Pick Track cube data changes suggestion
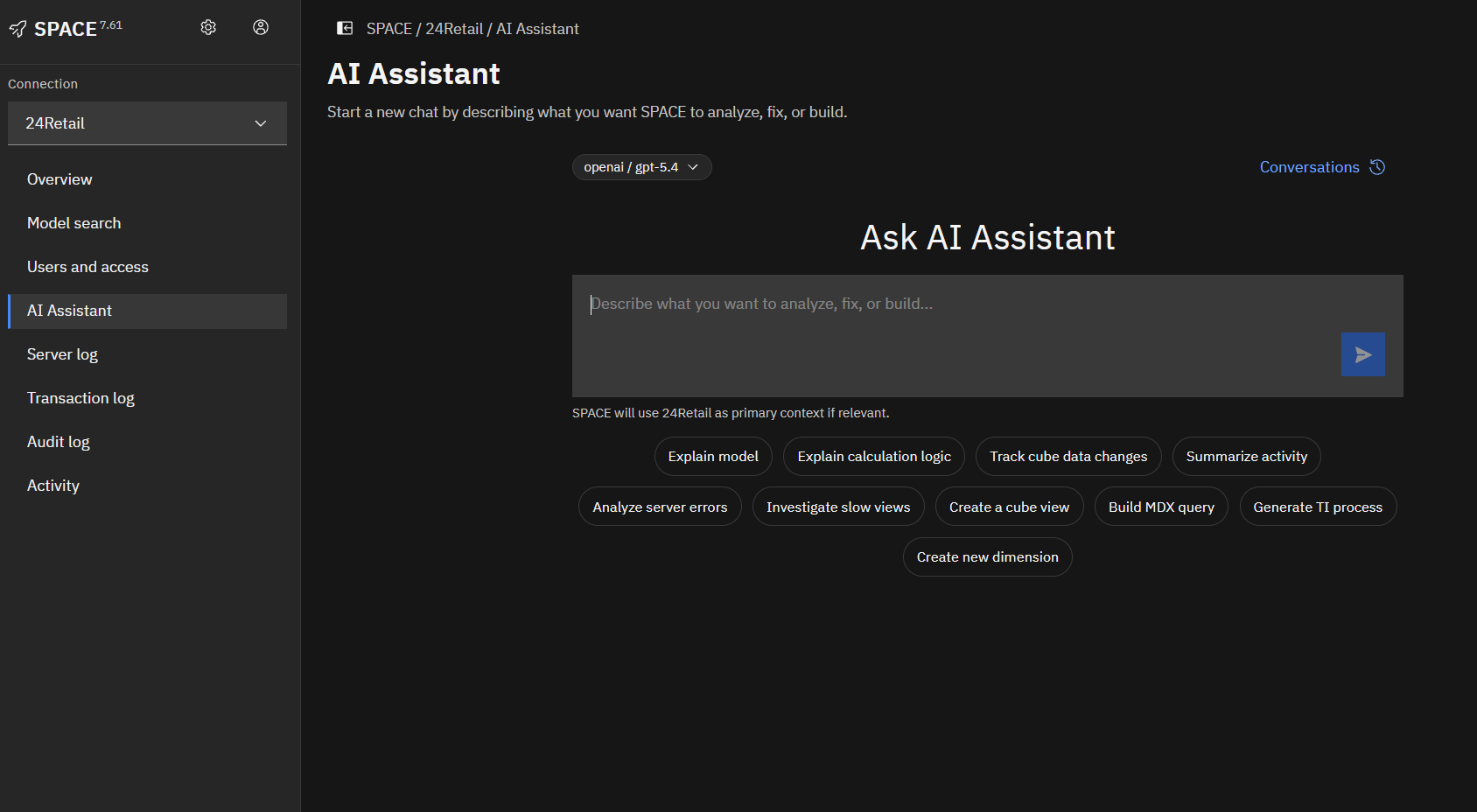This screenshot has width=1477, height=812. click(x=1068, y=457)
